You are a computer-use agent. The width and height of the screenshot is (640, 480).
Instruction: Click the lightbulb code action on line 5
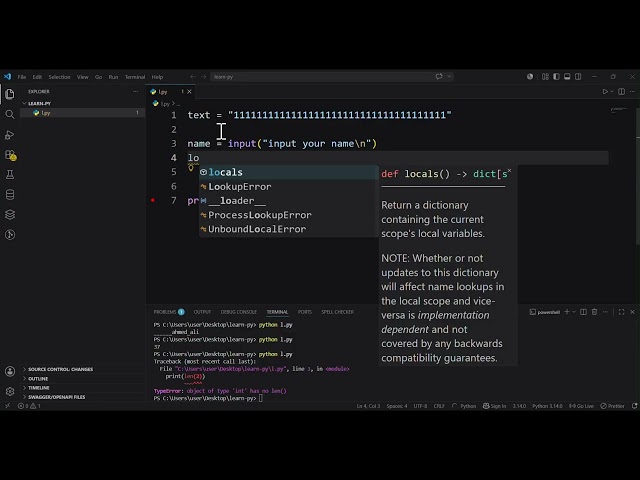pyautogui.click(x=191, y=167)
